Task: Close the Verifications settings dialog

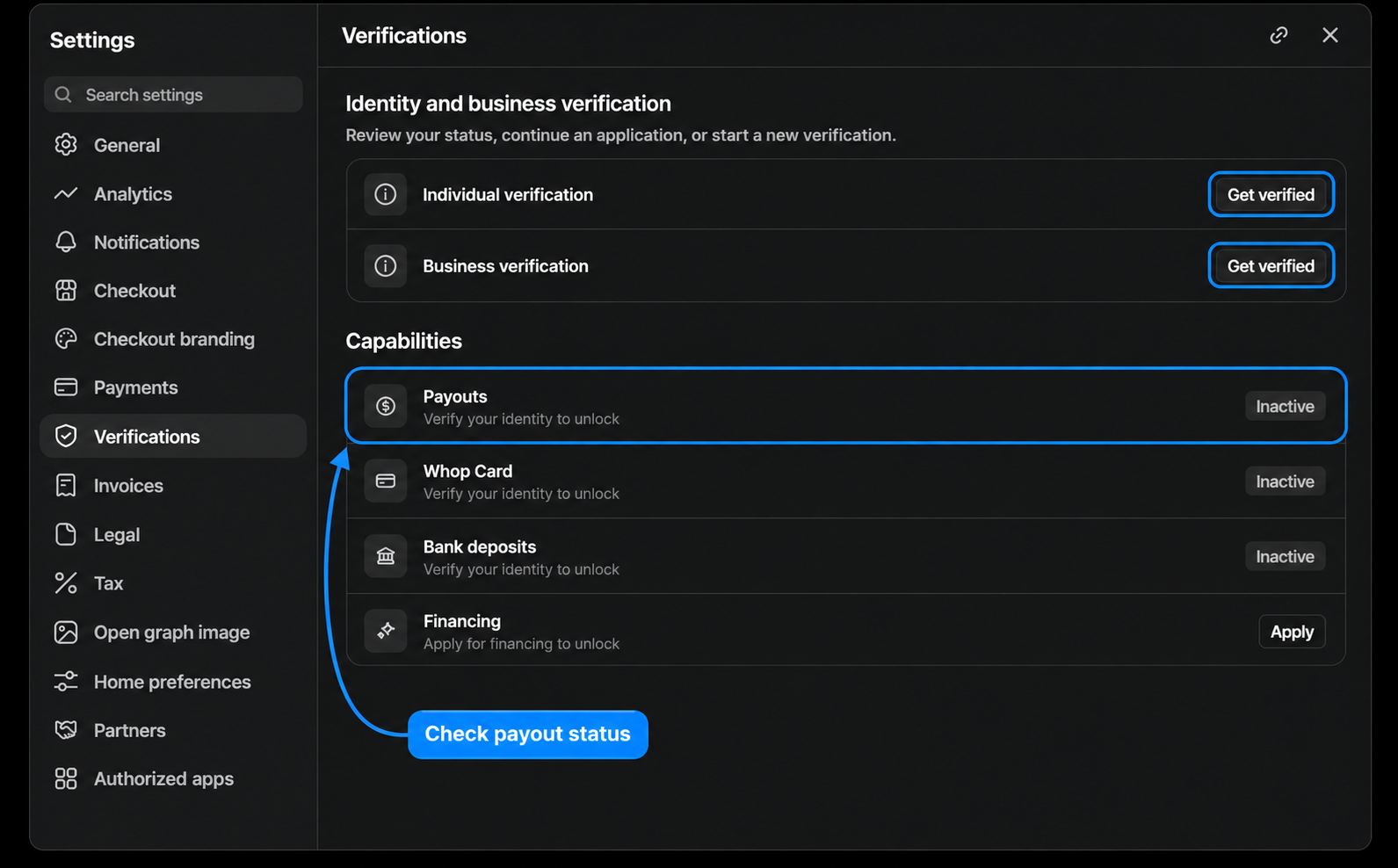Action: pyautogui.click(x=1330, y=35)
